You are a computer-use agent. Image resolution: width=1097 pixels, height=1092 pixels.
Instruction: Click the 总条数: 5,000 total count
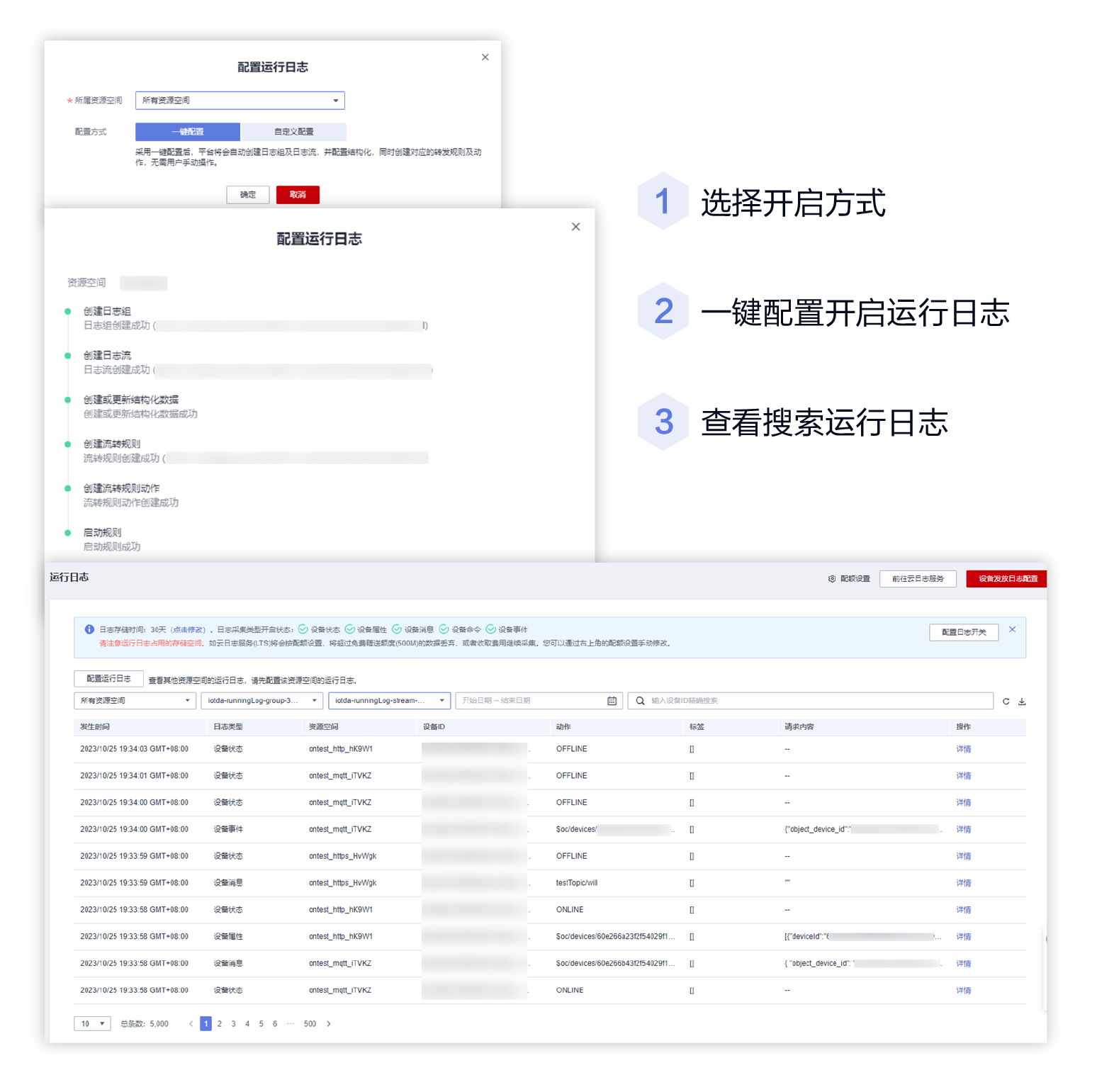[x=145, y=1024]
